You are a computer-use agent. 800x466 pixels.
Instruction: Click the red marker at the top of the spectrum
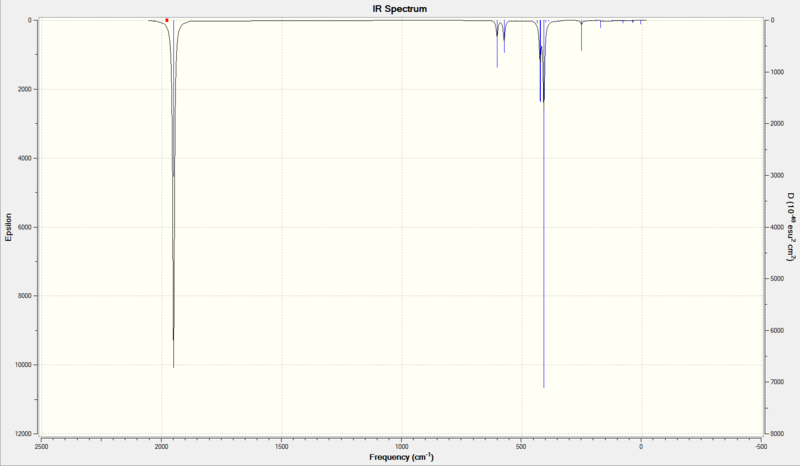coord(167,20)
